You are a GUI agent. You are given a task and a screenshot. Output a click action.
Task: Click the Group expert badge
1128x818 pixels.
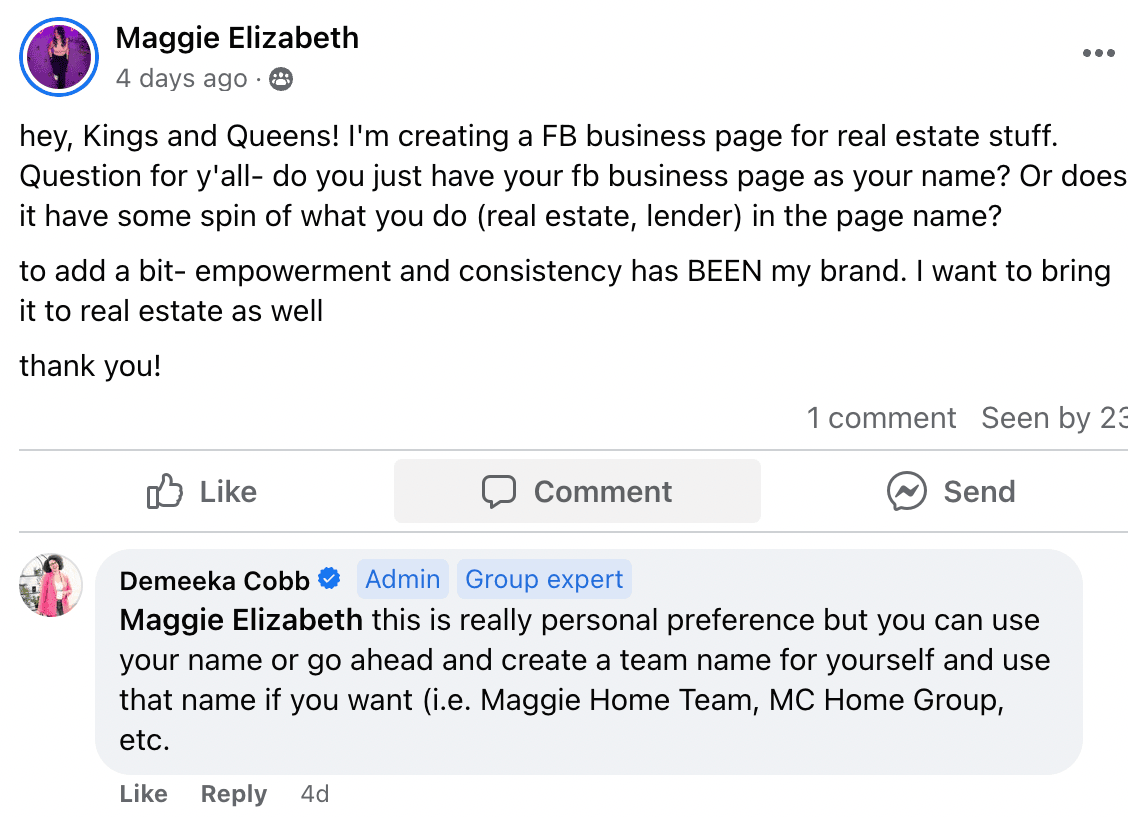pos(544,580)
